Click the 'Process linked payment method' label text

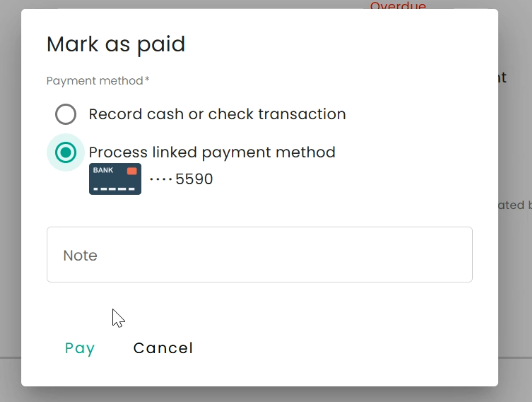pos(212,152)
